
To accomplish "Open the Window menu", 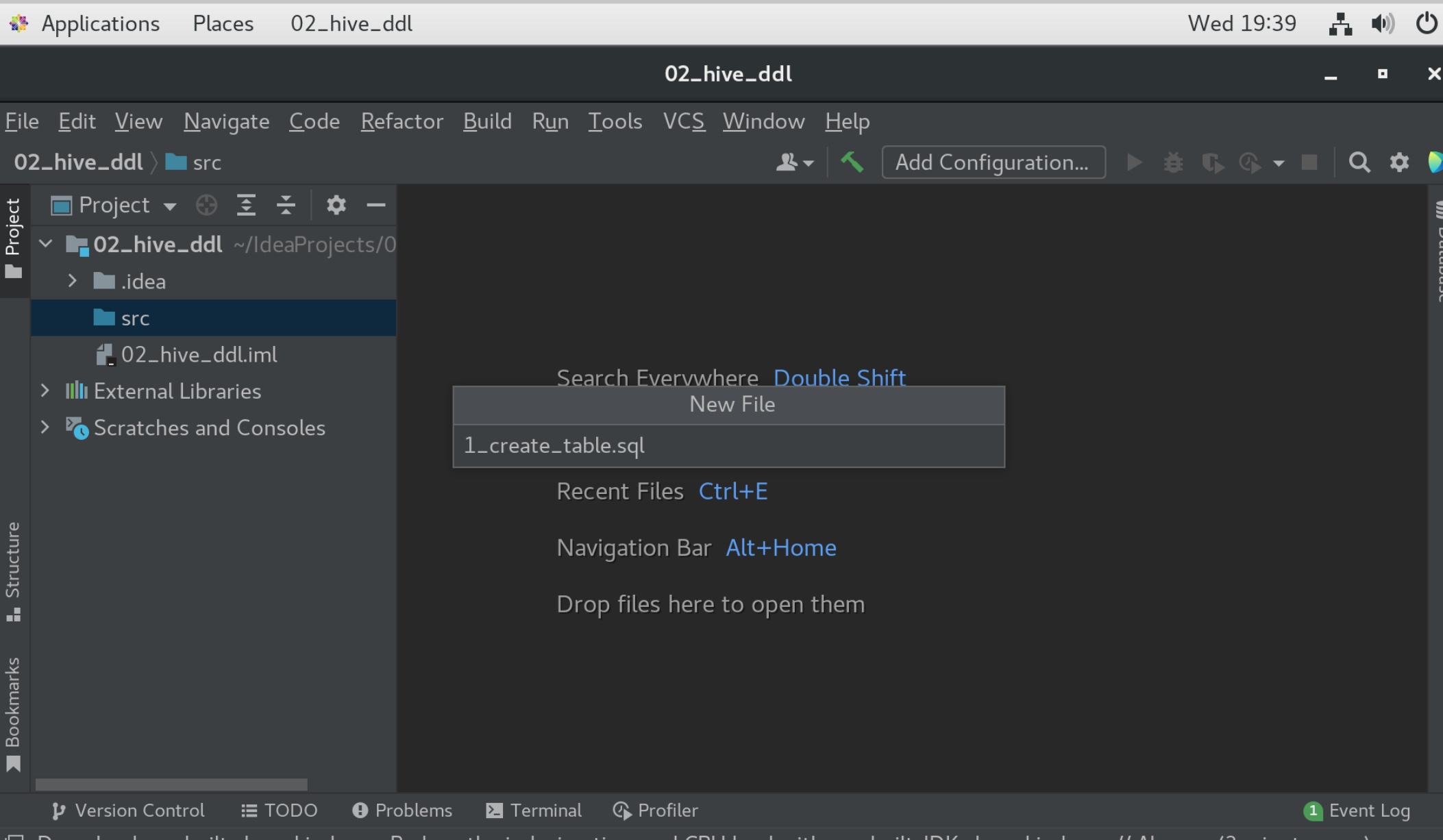I will pos(764,121).
